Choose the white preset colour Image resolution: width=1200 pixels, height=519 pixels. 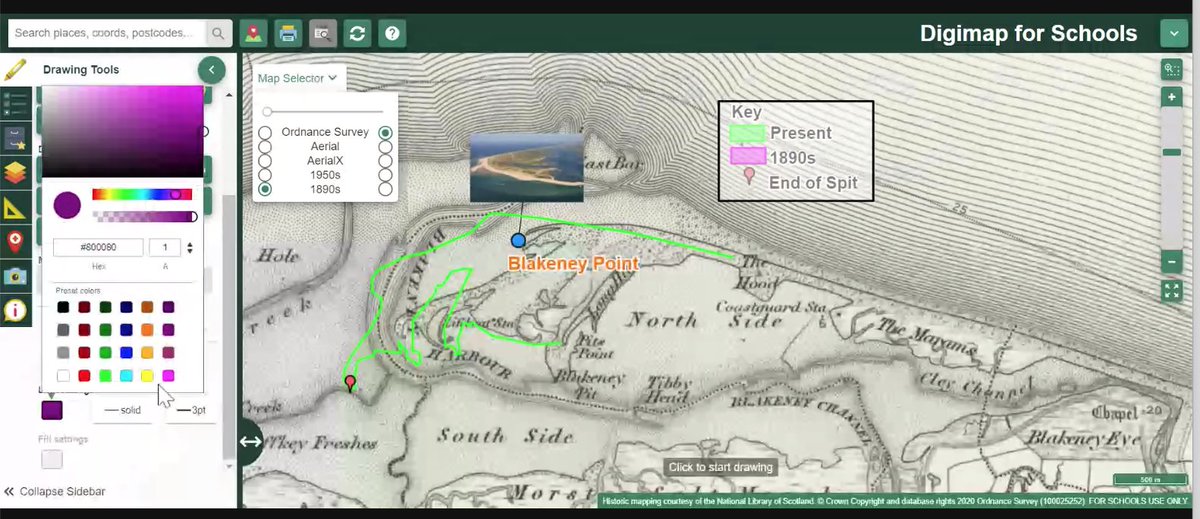pyautogui.click(x=63, y=376)
